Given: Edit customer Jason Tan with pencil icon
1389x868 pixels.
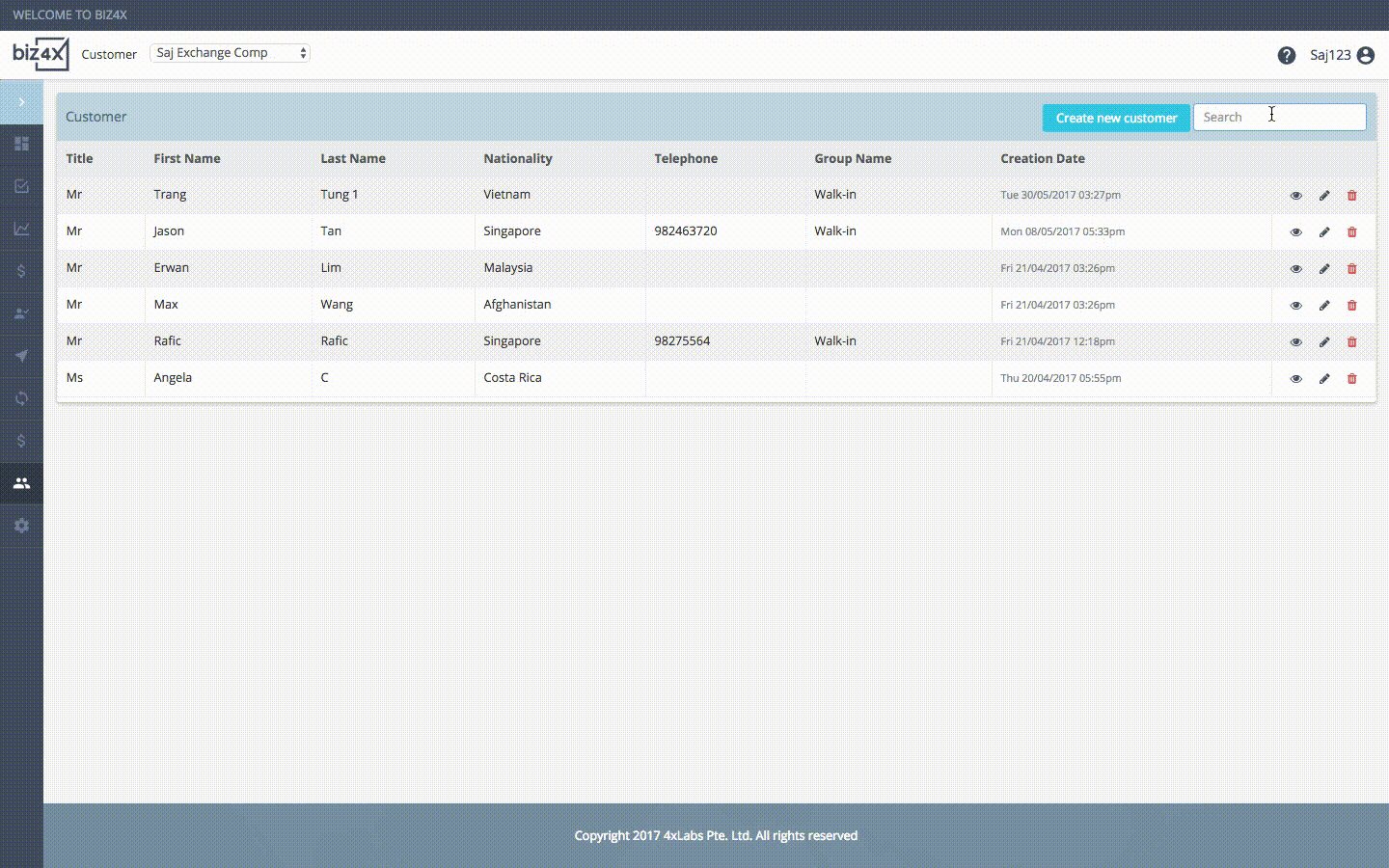Looking at the screenshot, I should (1324, 231).
